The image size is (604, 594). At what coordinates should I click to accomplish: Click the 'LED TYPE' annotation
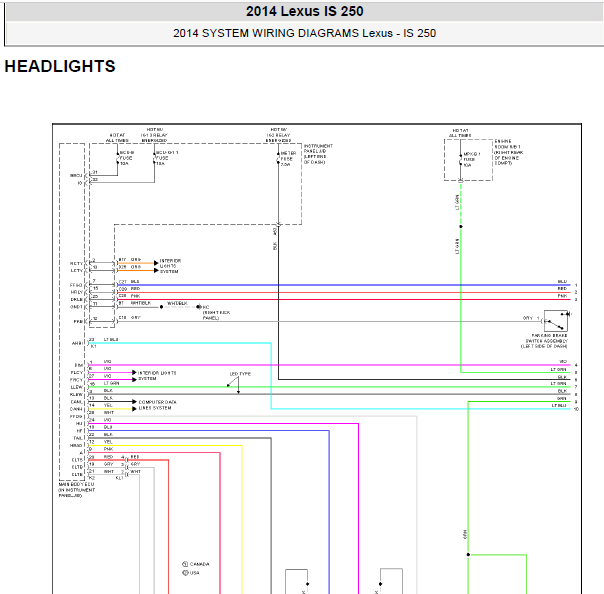click(x=240, y=374)
